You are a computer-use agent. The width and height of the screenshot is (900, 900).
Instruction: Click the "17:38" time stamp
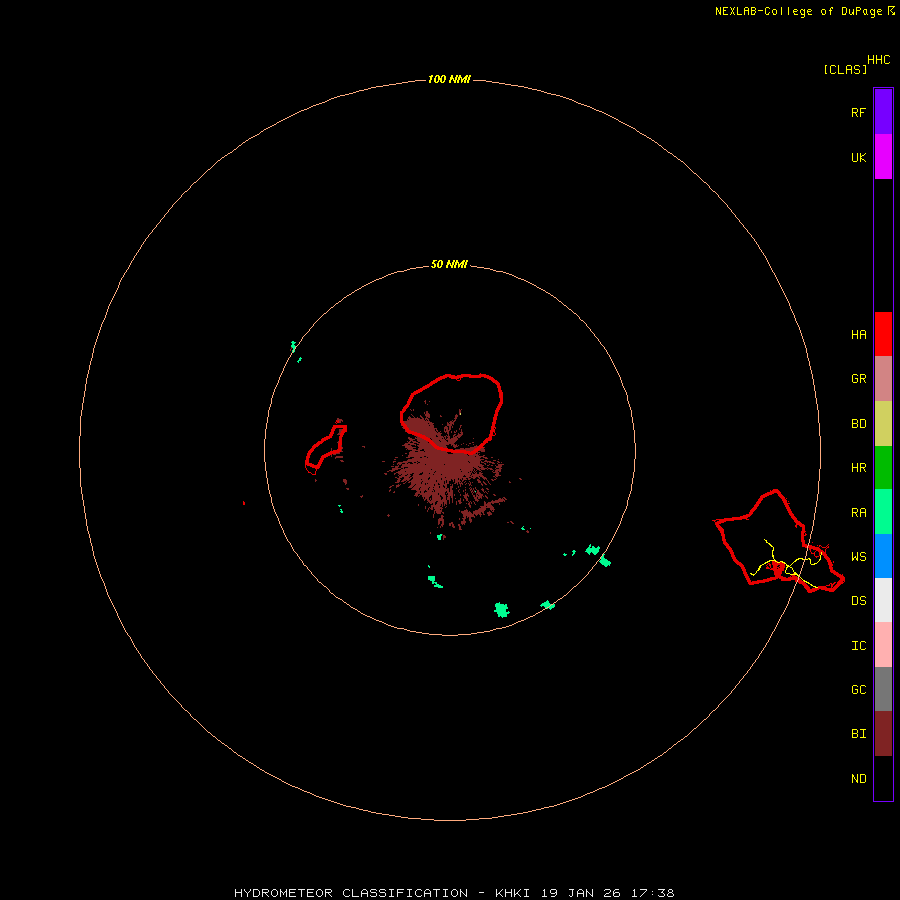[653, 893]
